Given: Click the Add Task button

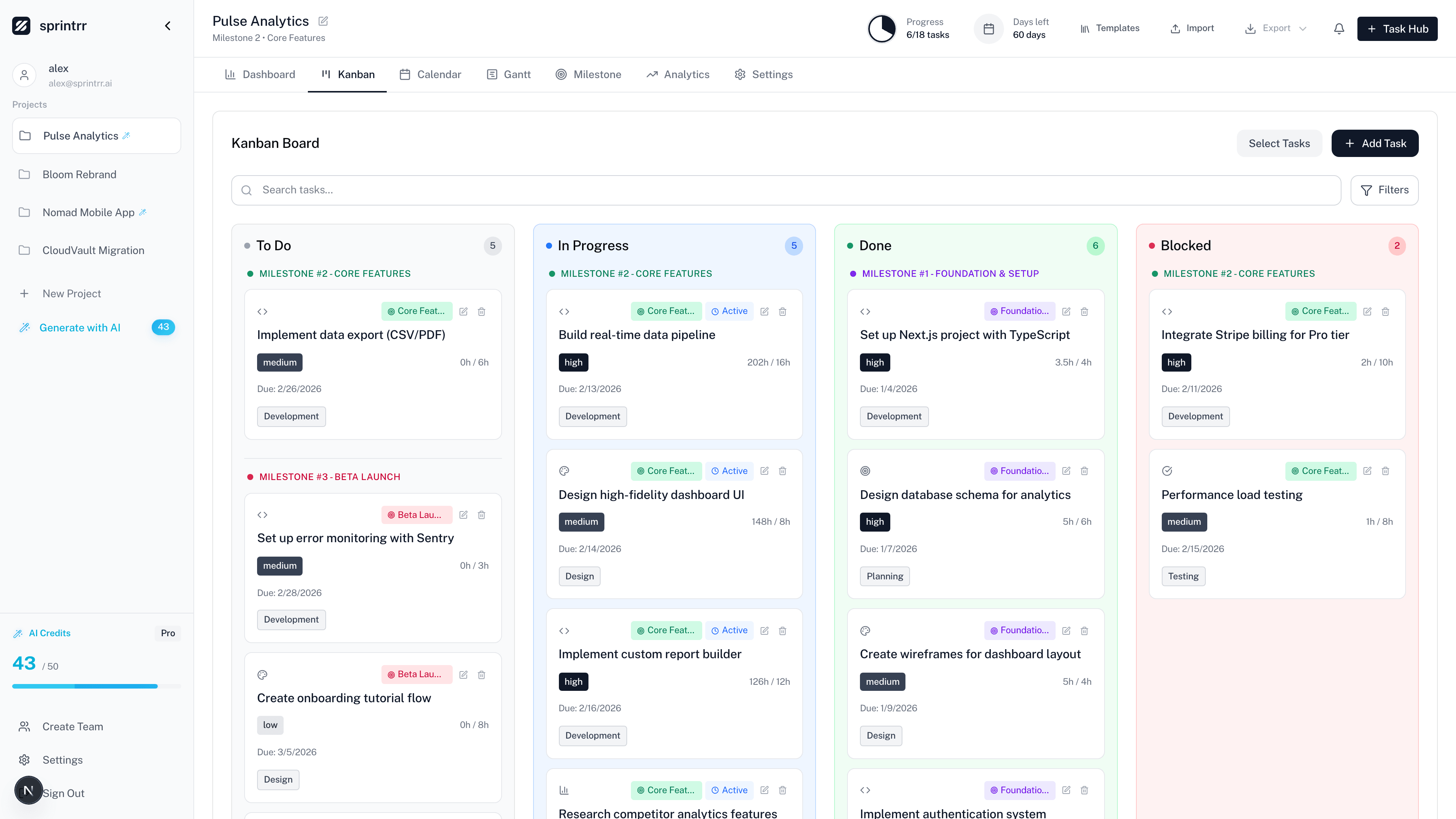Looking at the screenshot, I should pos(1375,143).
